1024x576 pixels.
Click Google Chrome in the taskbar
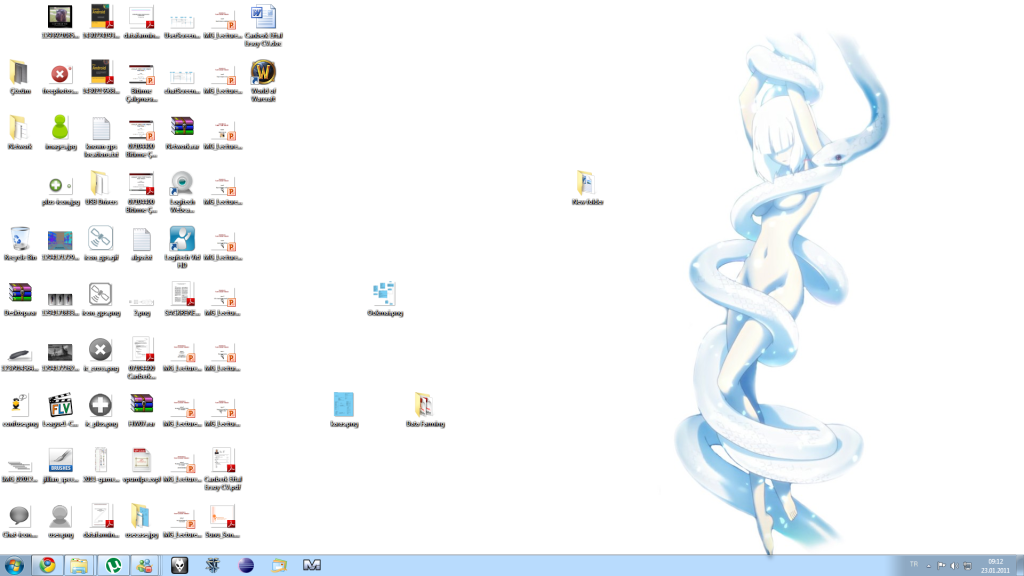tap(46, 565)
